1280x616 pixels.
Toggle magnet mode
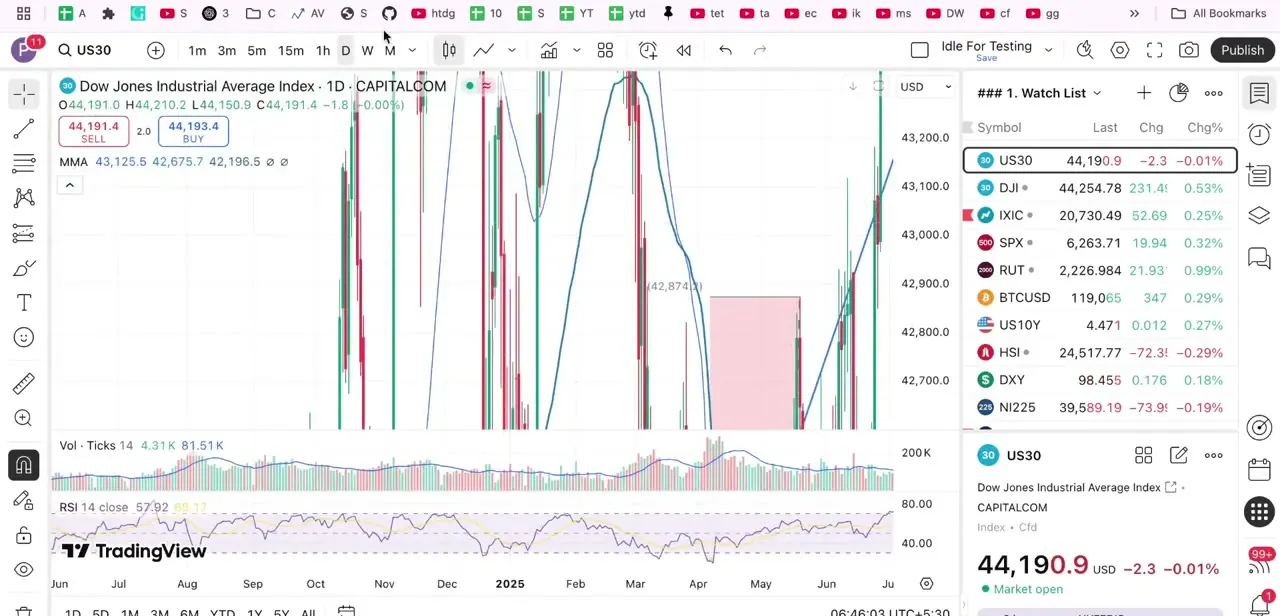[24, 465]
